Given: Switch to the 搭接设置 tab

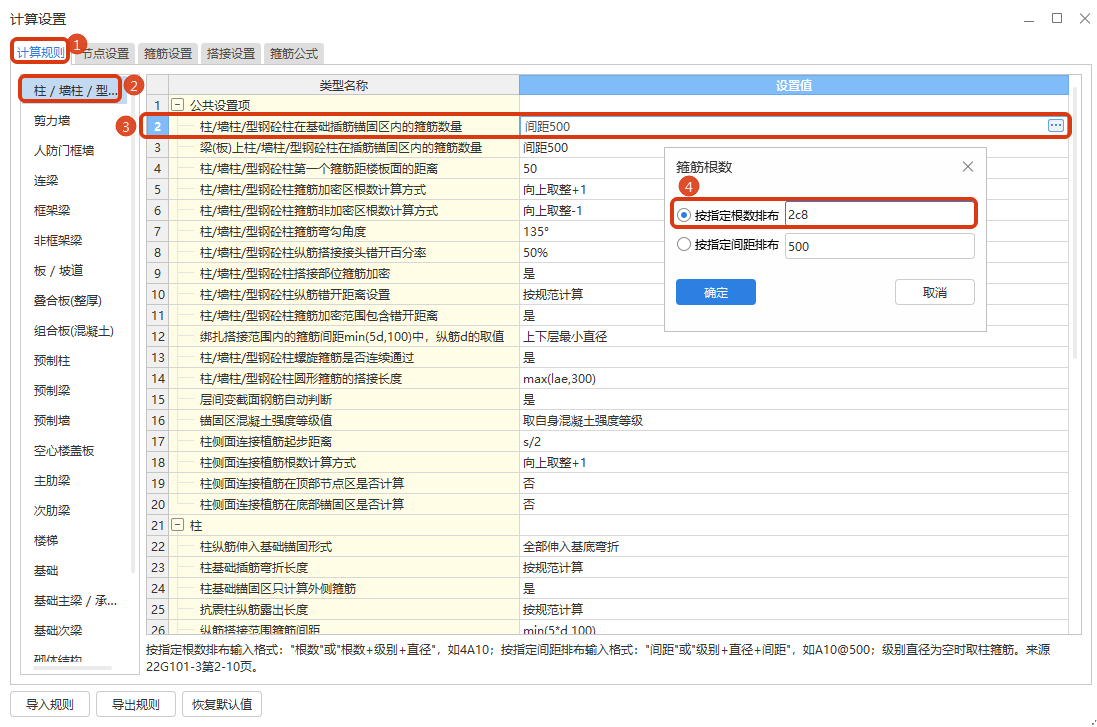Looking at the screenshot, I should click(231, 53).
